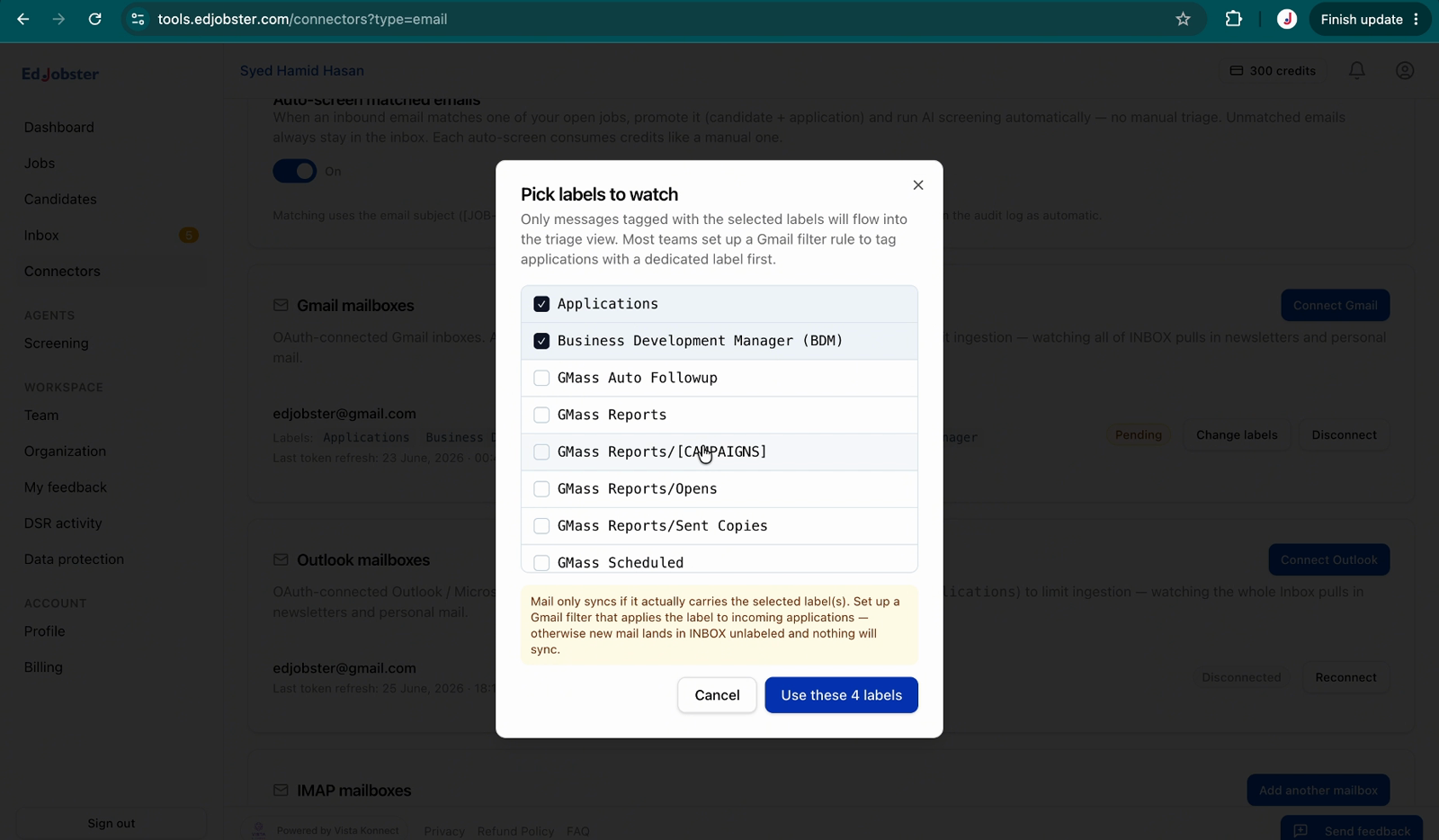Open the user account icon
This screenshot has height=840, width=1439.
[1405, 70]
